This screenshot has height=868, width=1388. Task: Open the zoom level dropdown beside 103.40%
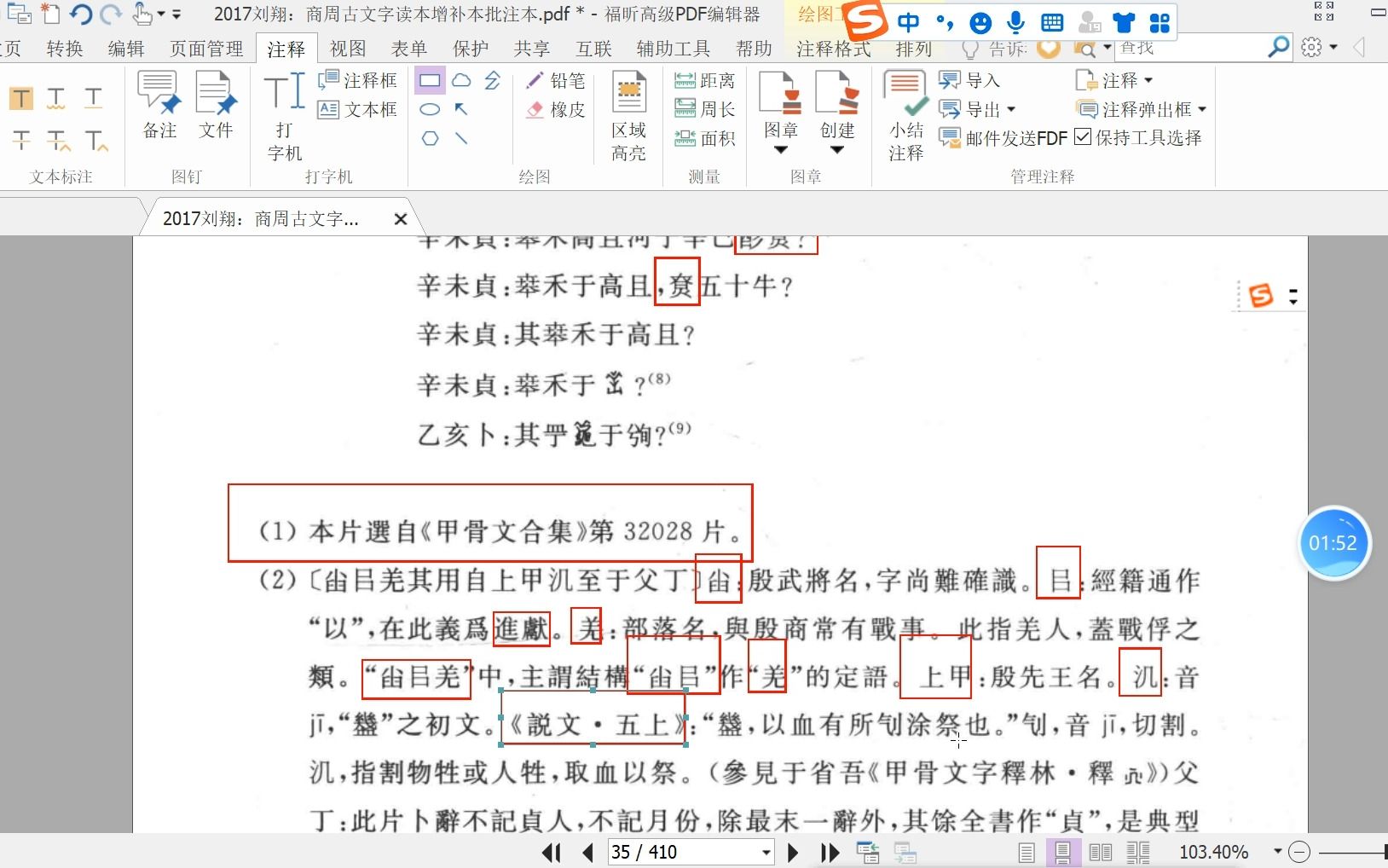(1277, 851)
